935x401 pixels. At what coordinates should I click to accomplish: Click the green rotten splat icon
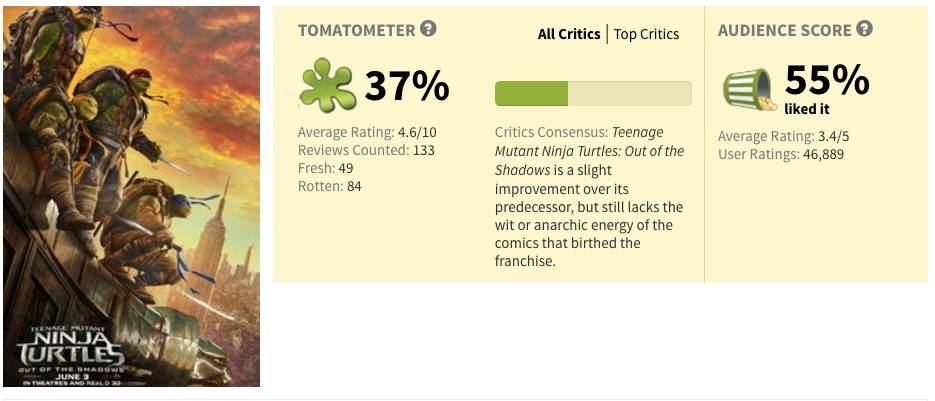[327, 88]
